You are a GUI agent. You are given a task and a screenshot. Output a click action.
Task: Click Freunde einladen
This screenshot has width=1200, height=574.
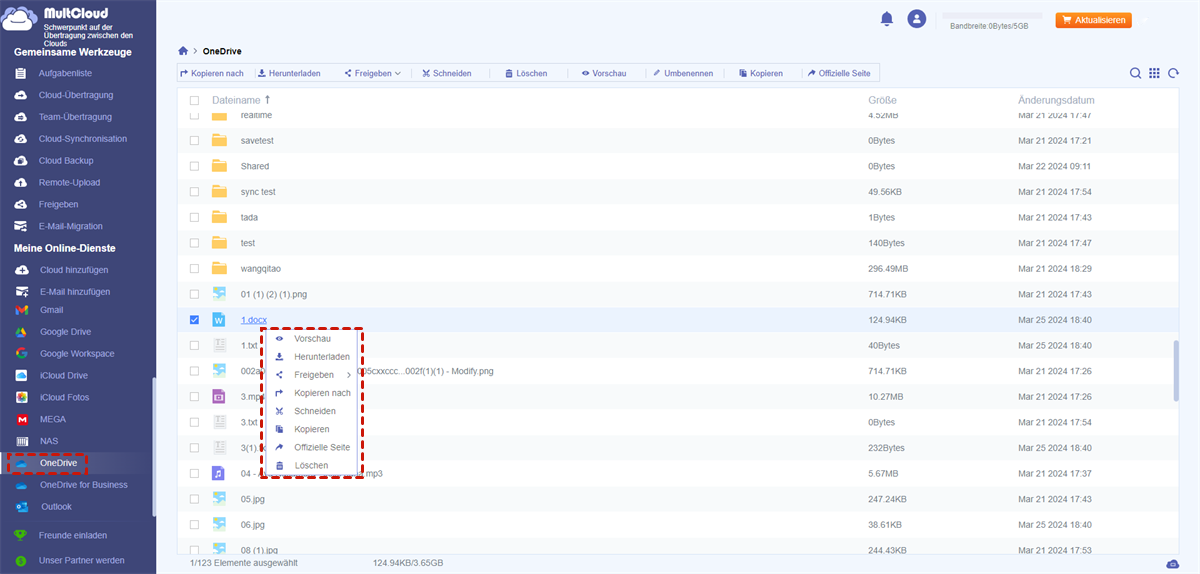coord(73,536)
